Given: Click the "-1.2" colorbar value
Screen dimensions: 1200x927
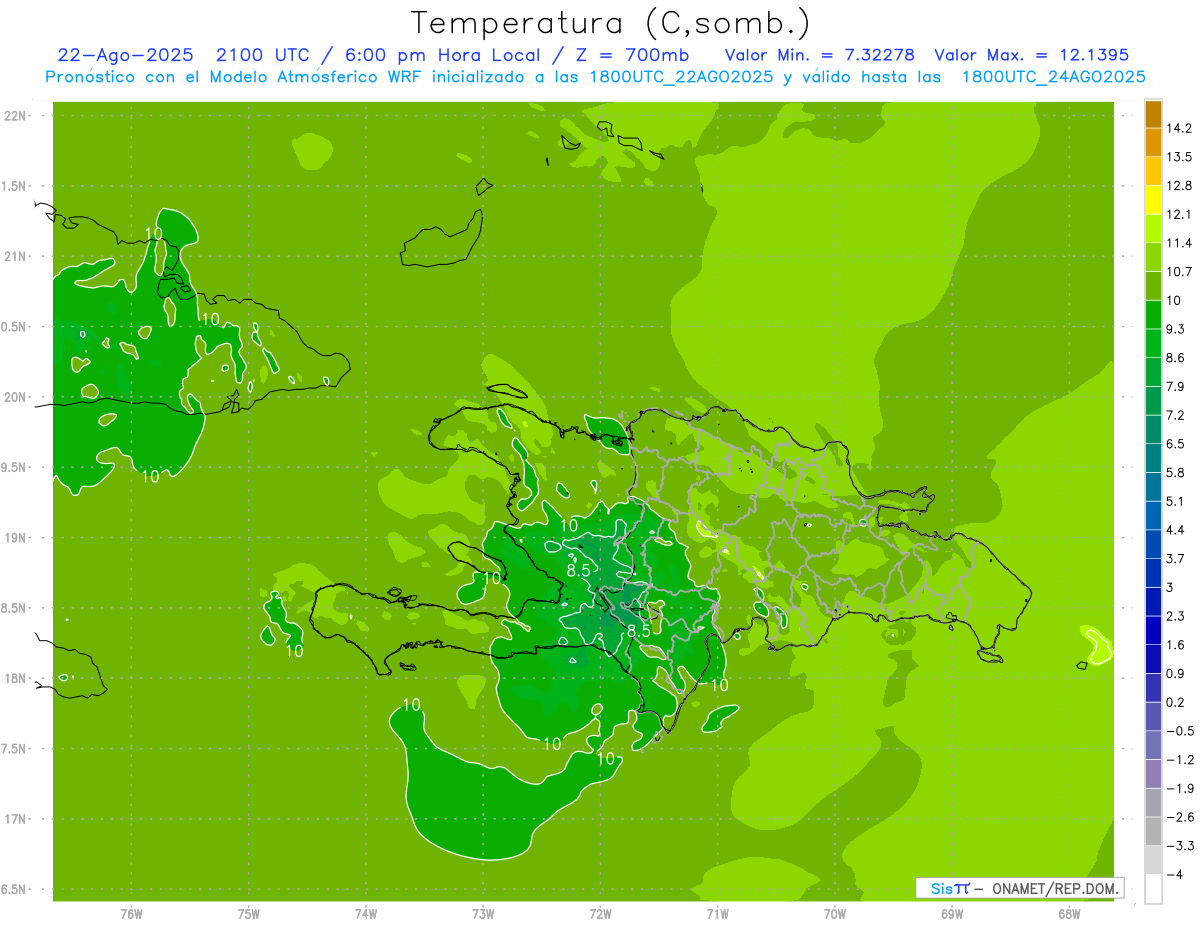Looking at the screenshot, I should [x=1180, y=760].
